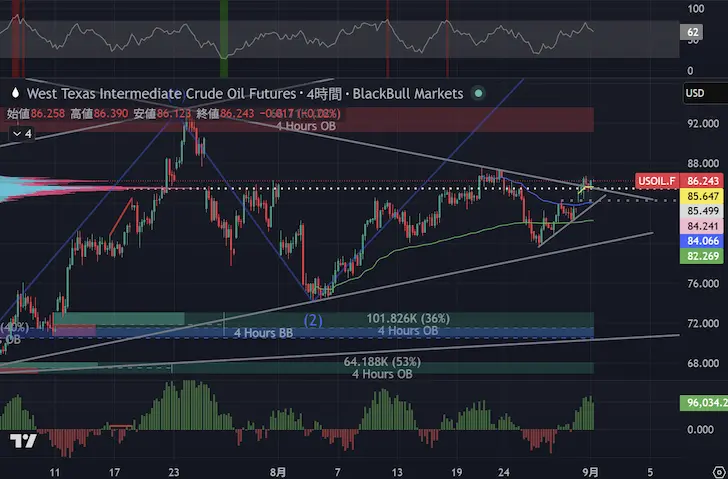The width and height of the screenshot is (728, 479).
Task: Click the 101.826K (36%) volume label
Action: [x=408, y=318]
